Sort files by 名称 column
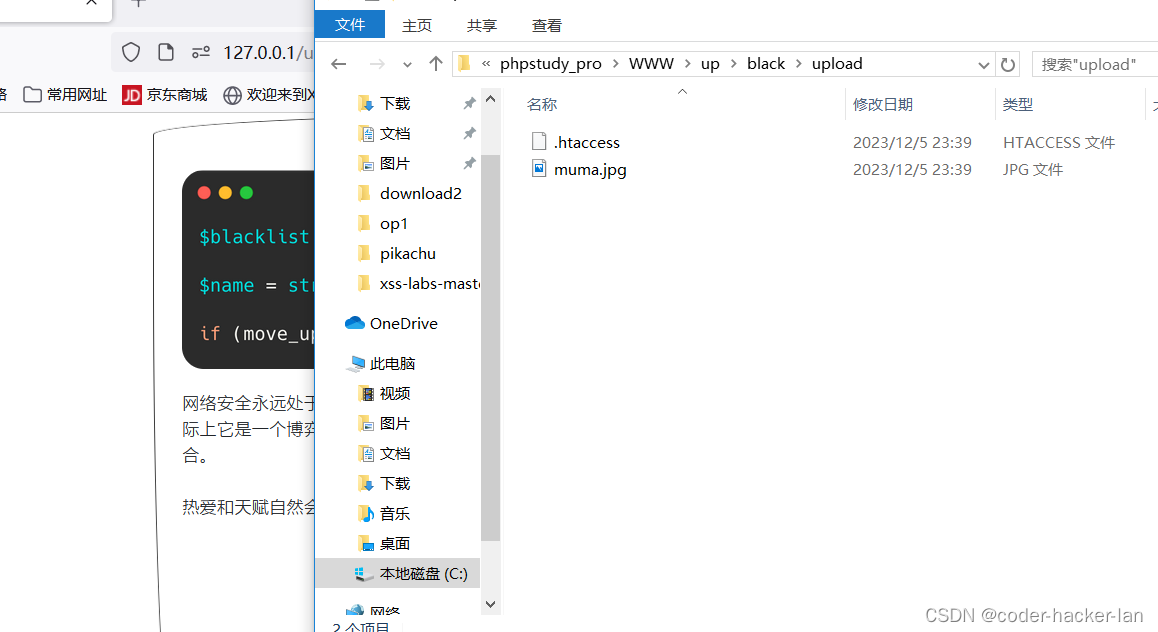Image resolution: width=1158 pixels, height=632 pixels. click(542, 105)
